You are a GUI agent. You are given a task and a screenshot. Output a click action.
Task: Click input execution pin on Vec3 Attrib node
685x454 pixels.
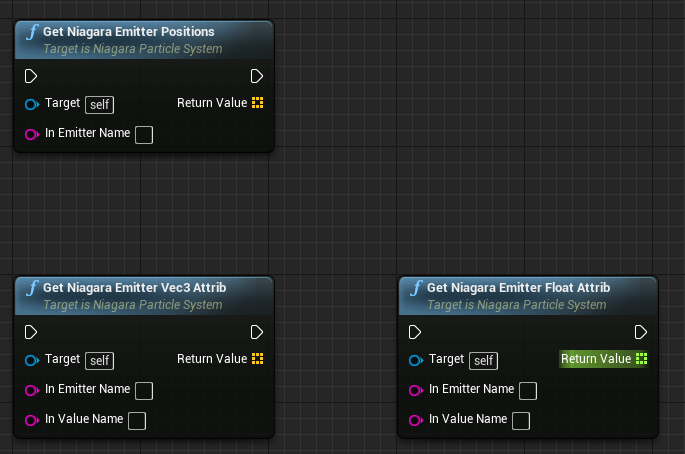tap(31, 332)
